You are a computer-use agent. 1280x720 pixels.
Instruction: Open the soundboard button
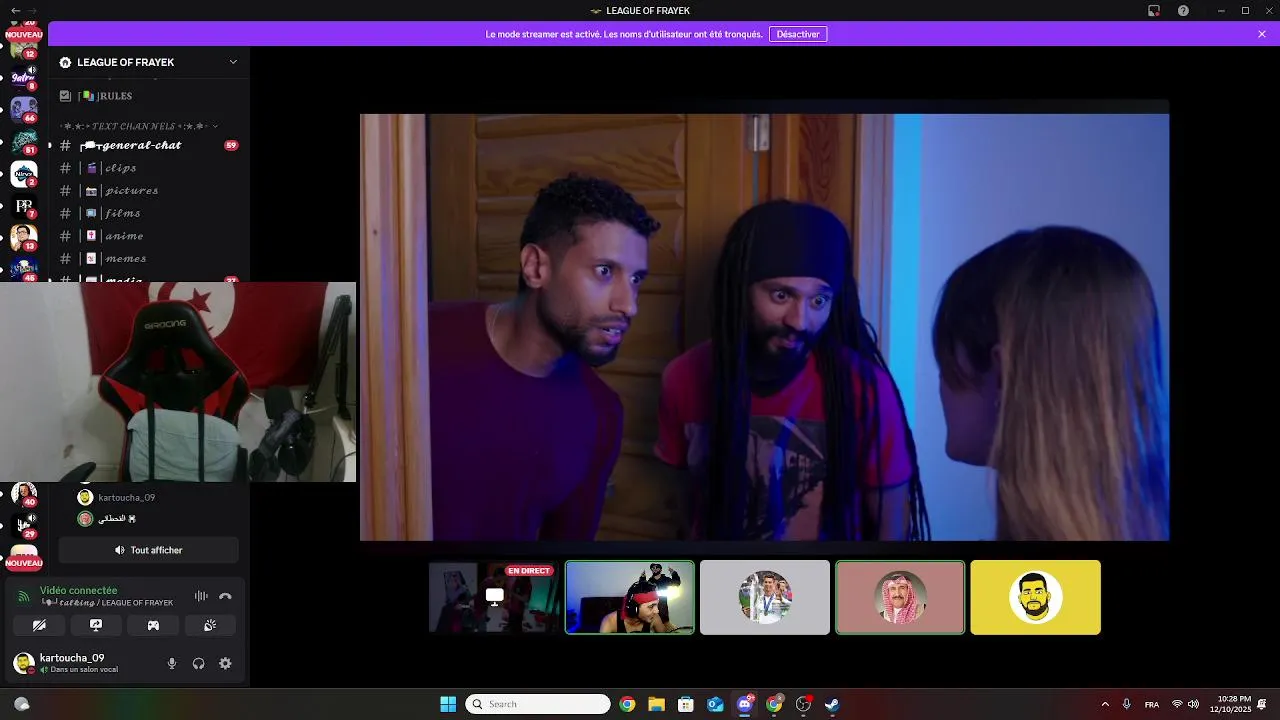[210, 625]
